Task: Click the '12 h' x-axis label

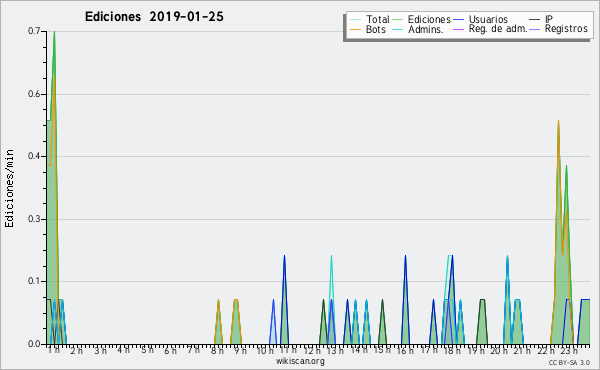Action: [x=312, y=350]
